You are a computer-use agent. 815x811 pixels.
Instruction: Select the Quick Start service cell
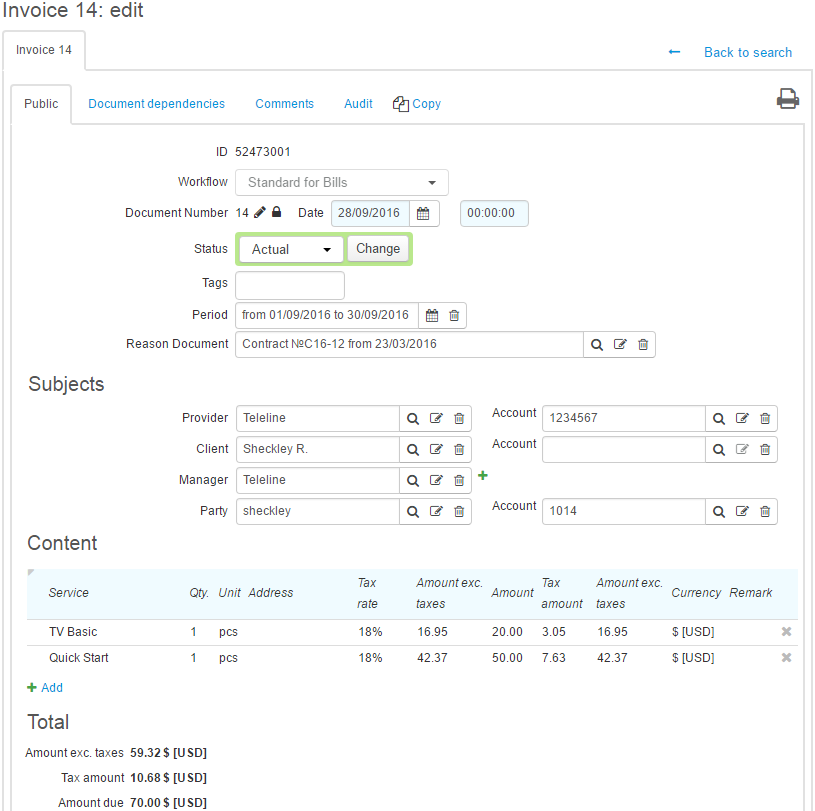(x=79, y=658)
